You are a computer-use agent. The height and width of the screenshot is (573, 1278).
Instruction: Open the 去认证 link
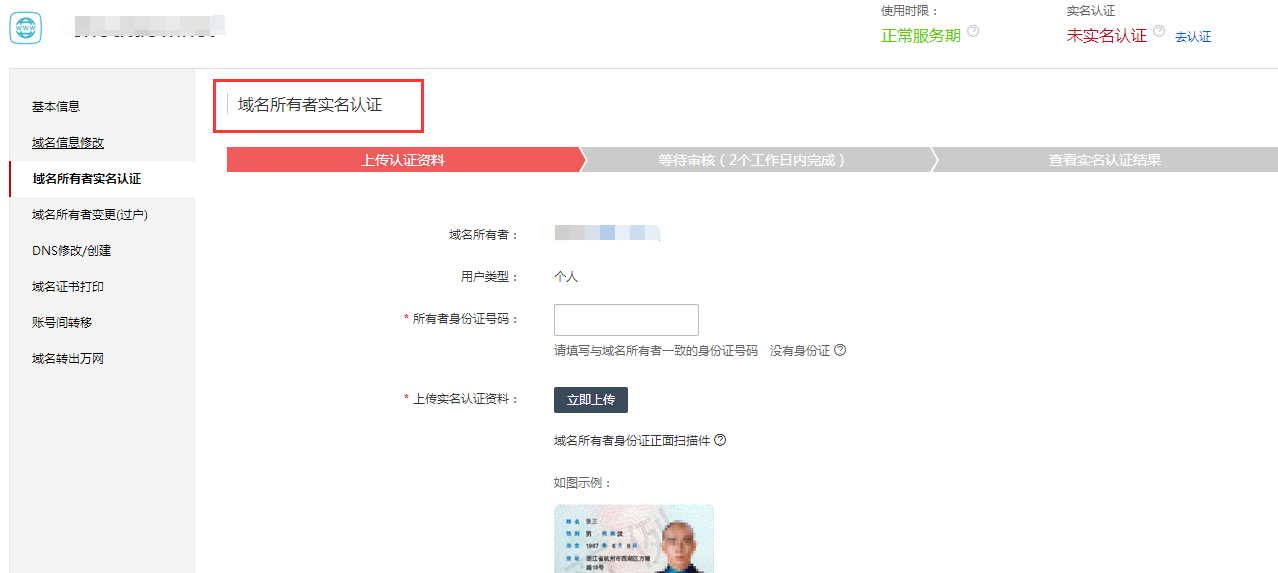coord(1192,37)
